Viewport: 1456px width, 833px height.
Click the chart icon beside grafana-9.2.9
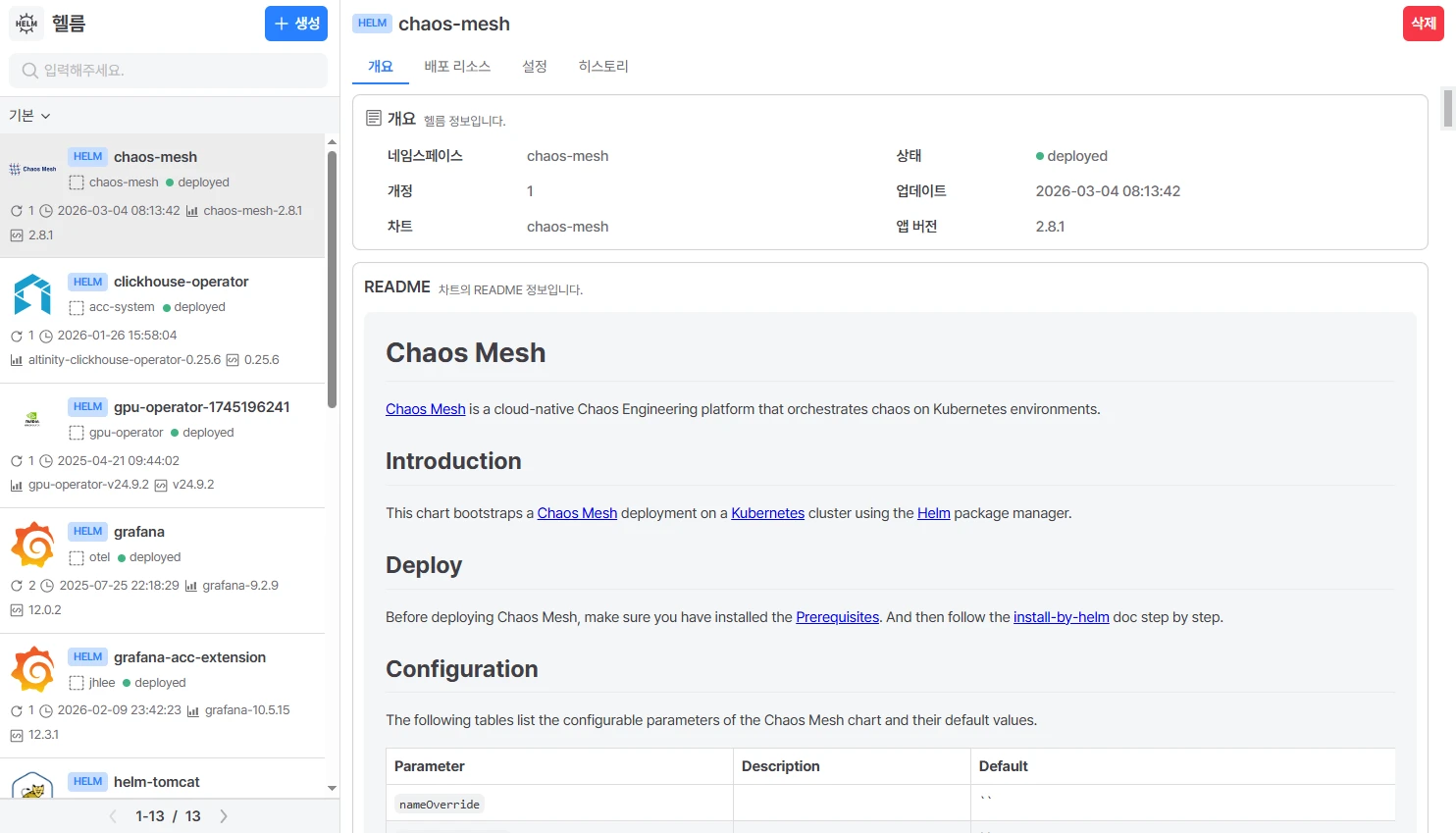191,586
